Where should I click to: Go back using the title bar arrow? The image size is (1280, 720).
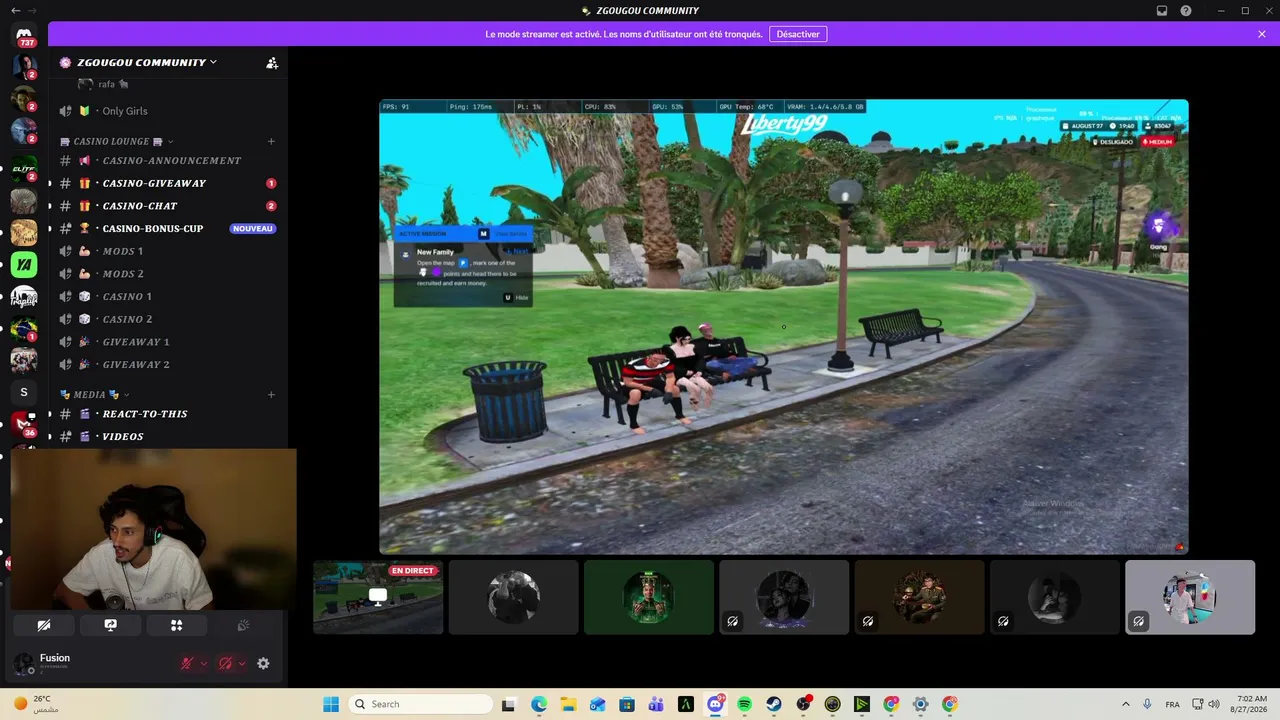click(x=15, y=10)
